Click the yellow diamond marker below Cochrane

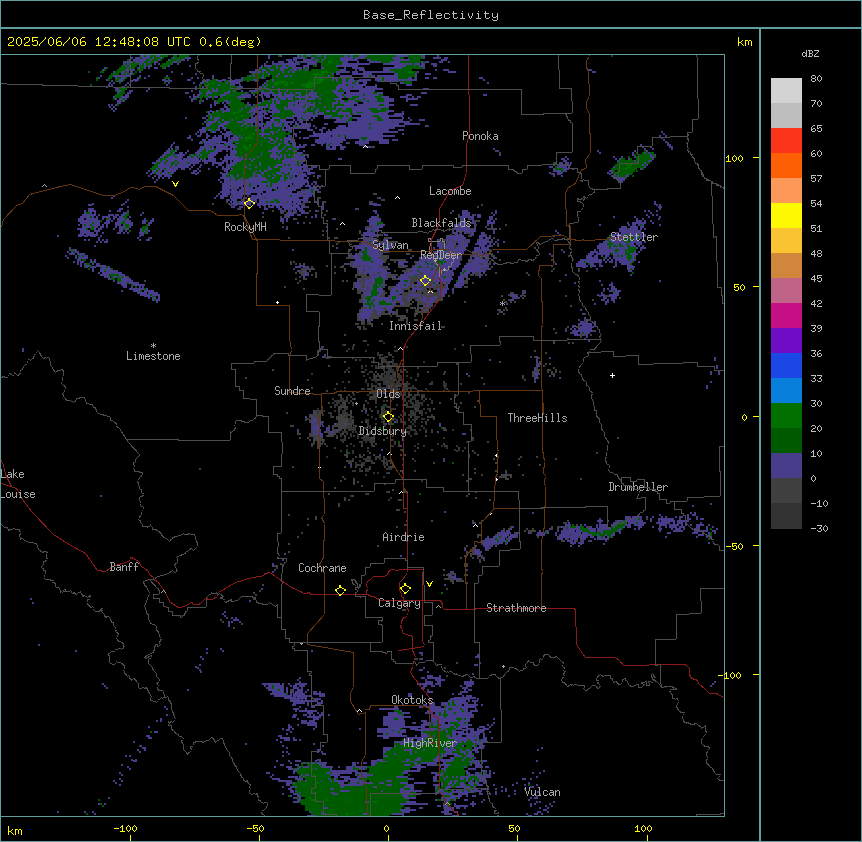pyautogui.click(x=340, y=590)
